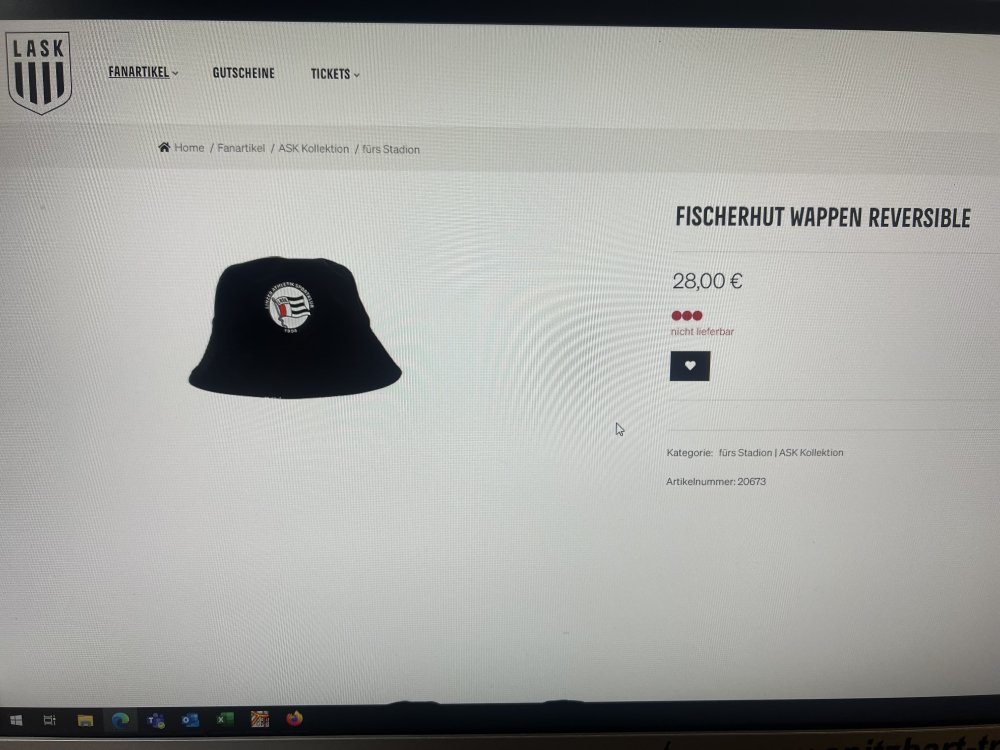Launch Excel from the taskbar

click(x=224, y=719)
